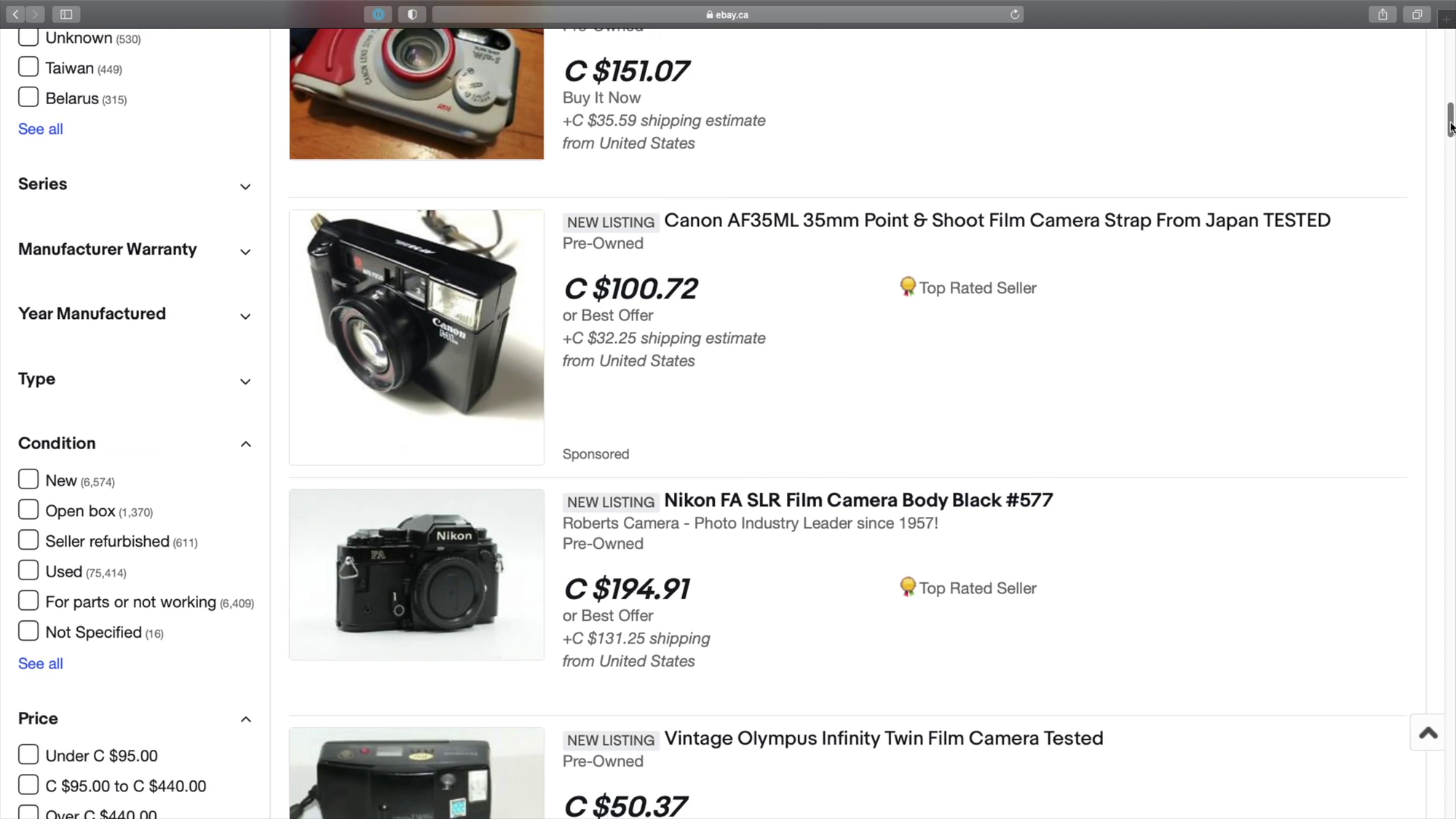Click the Nikon FA camera thumbnail
Viewport: 1456px width, 819px height.
click(416, 574)
